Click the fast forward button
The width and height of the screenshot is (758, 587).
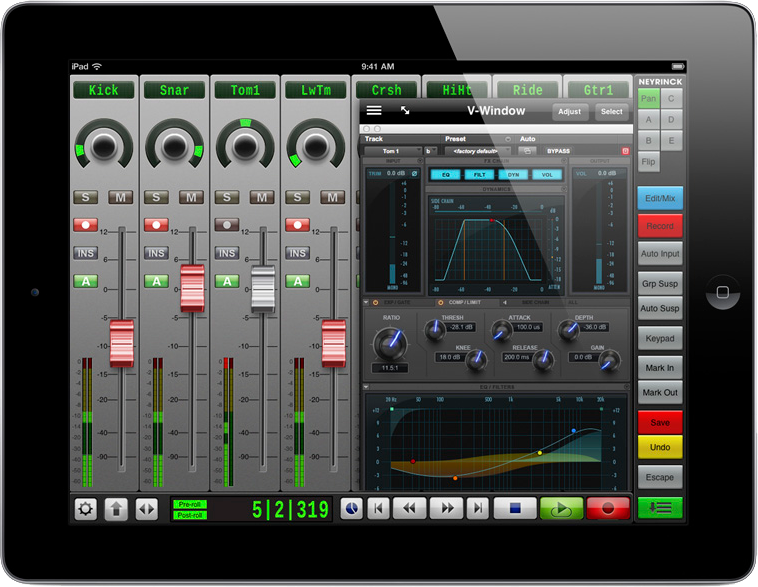coord(446,509)
